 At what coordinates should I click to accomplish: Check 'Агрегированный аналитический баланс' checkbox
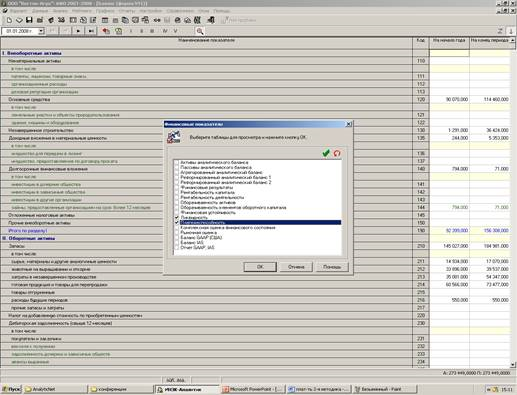tap(177, 173)
